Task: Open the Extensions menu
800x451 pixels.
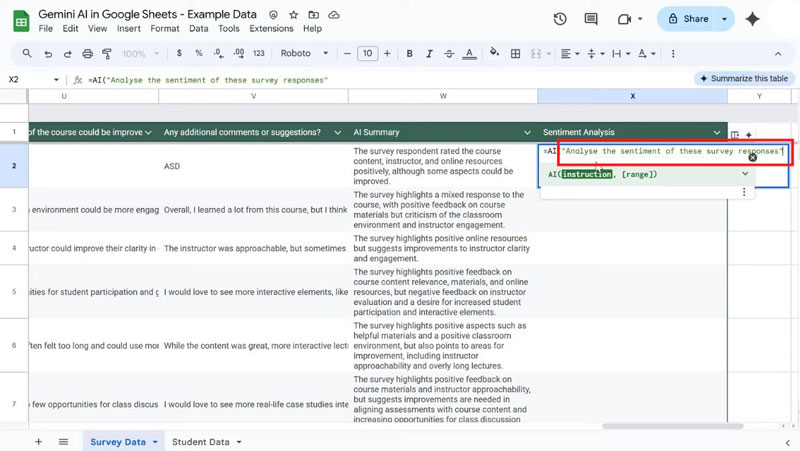Action: pyautogui.click(x=270, y=29)
